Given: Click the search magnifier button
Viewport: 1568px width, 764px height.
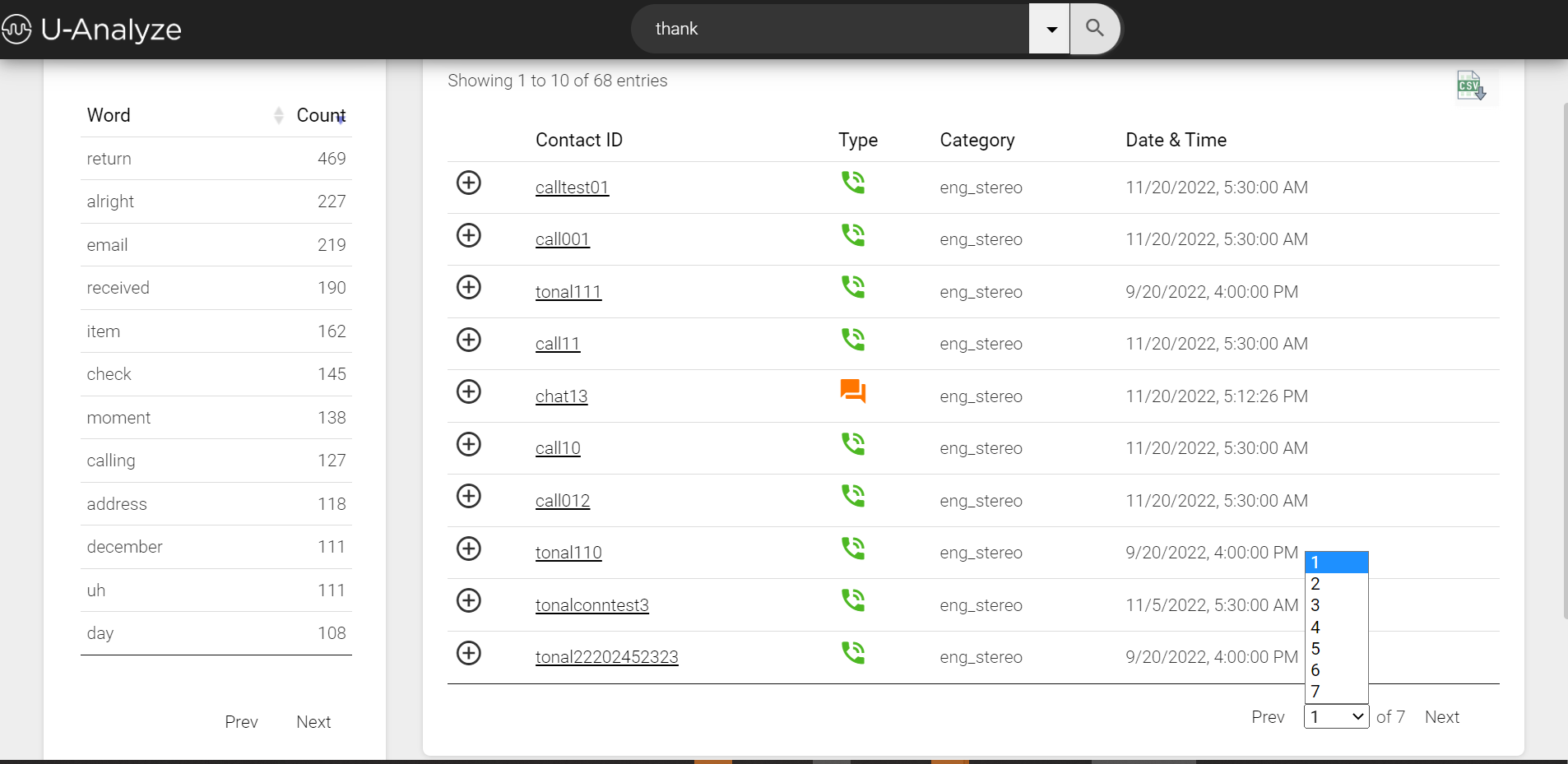Looking at the screenshot, I should (x=1095, y=29).
